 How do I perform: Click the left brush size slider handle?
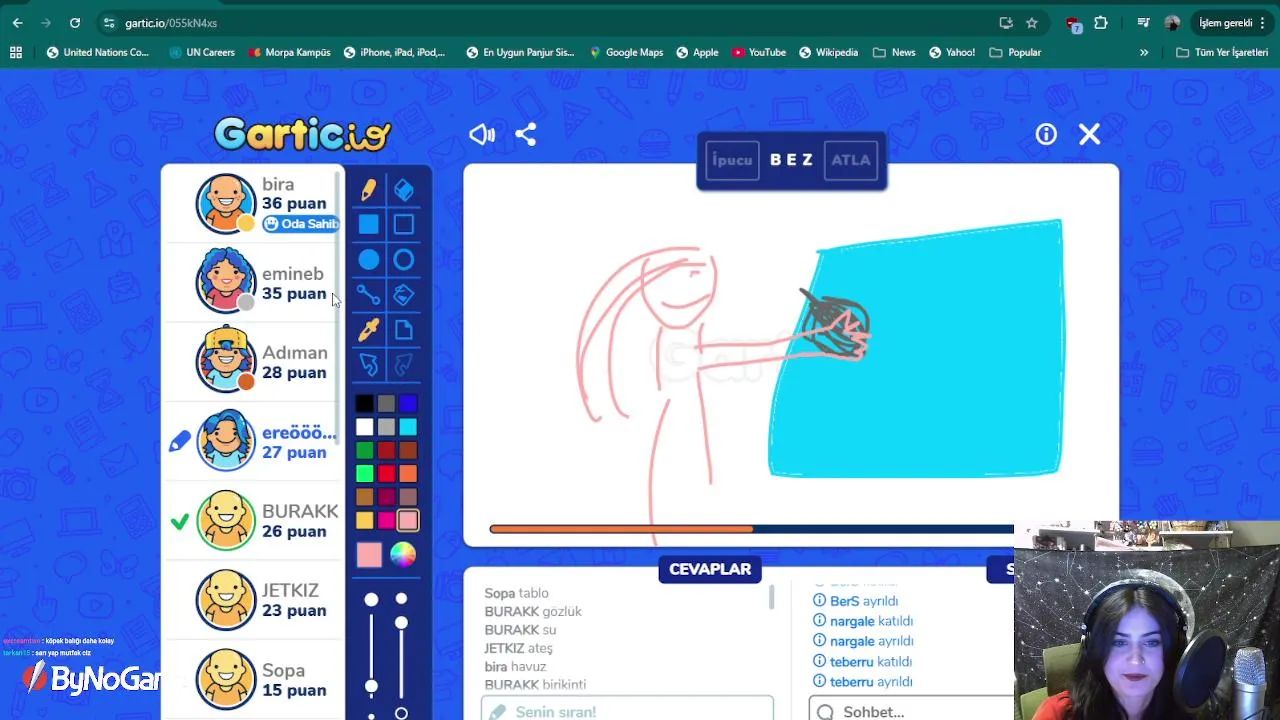tap(371, 687)
